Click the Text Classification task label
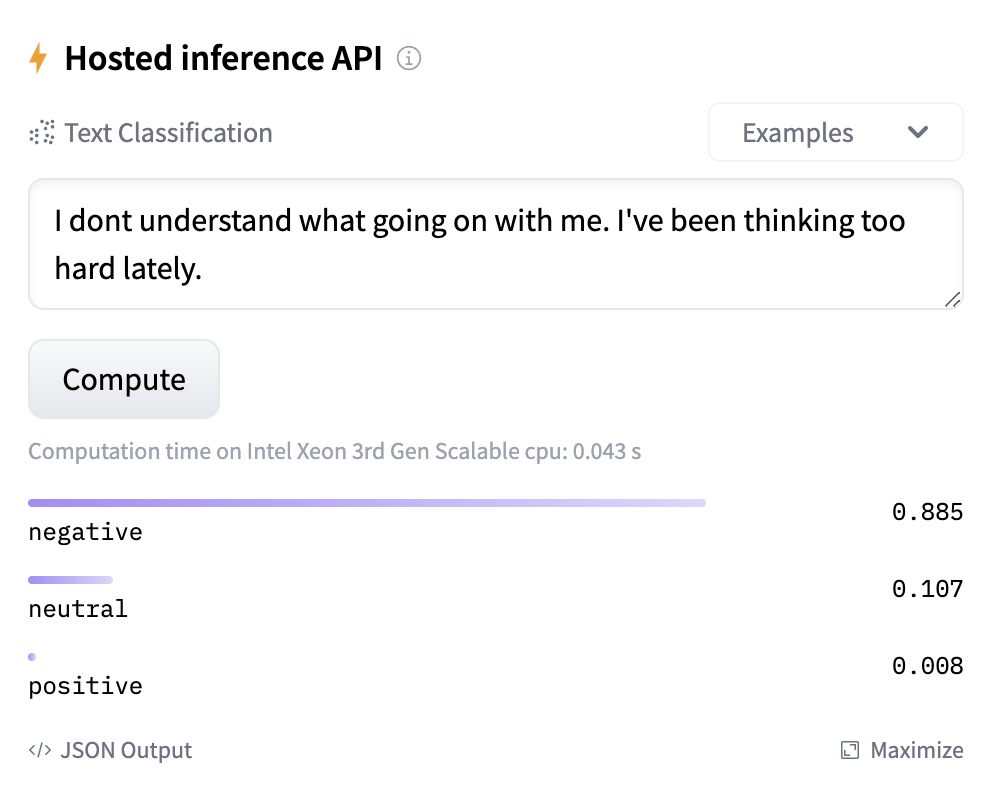986x810 pixels. (x=168, y=133)
